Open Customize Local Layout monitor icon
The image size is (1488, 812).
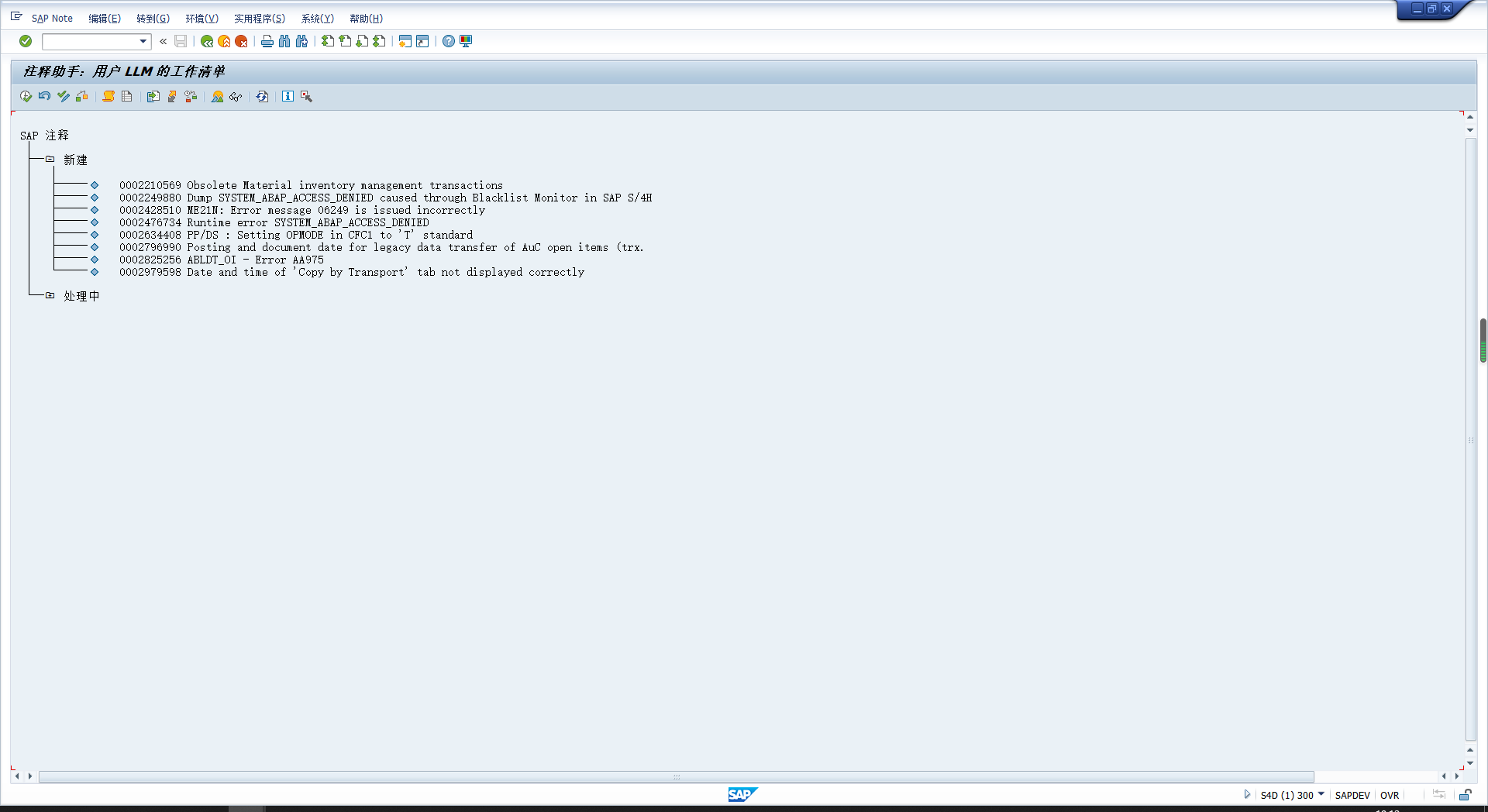pyautogui.click(x=466, y=41)
